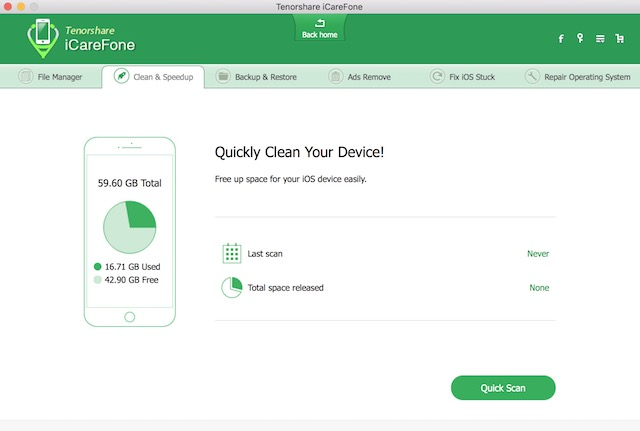Screen dimensions: 640x431
Task: Click the shopping cart icon
Action: tap(619, 39)
